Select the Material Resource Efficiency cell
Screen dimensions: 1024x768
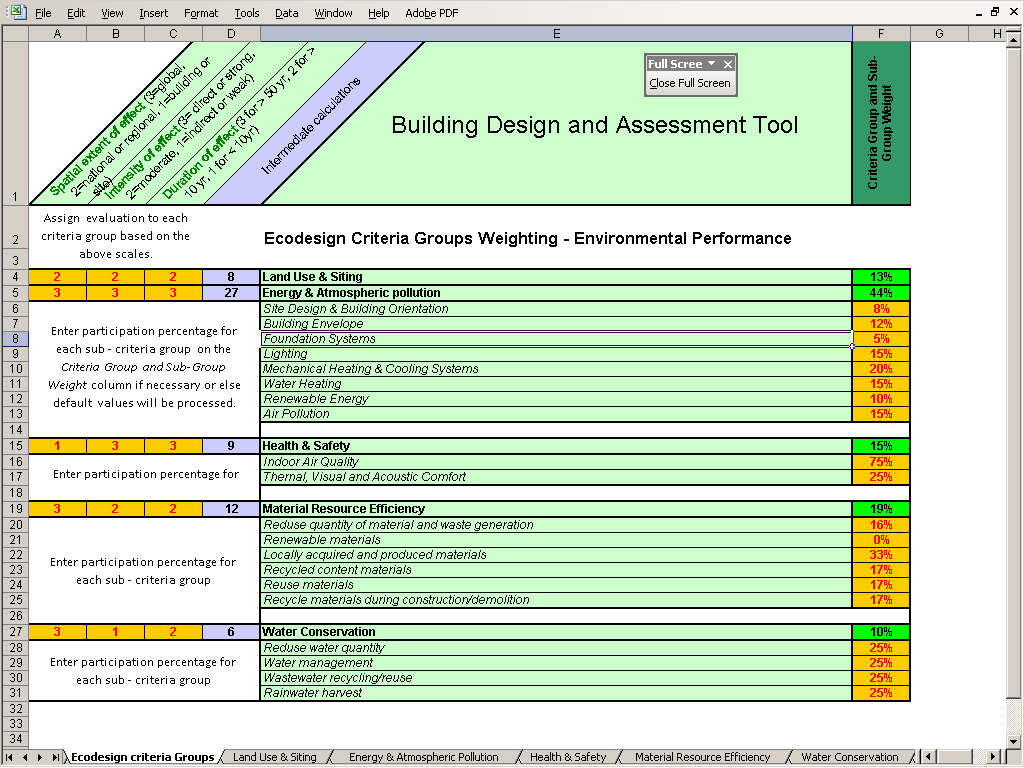point(556,509)
